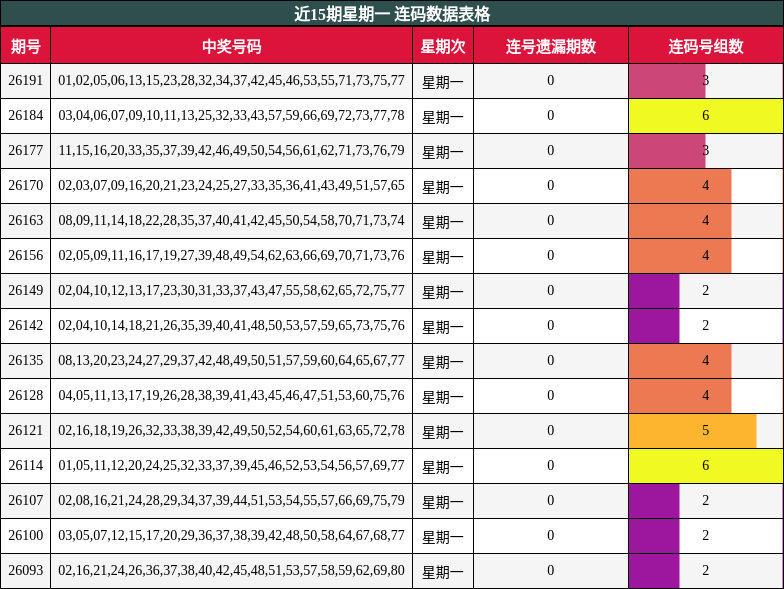
Task: Select issue number 26163
Action: click(26, 220)
